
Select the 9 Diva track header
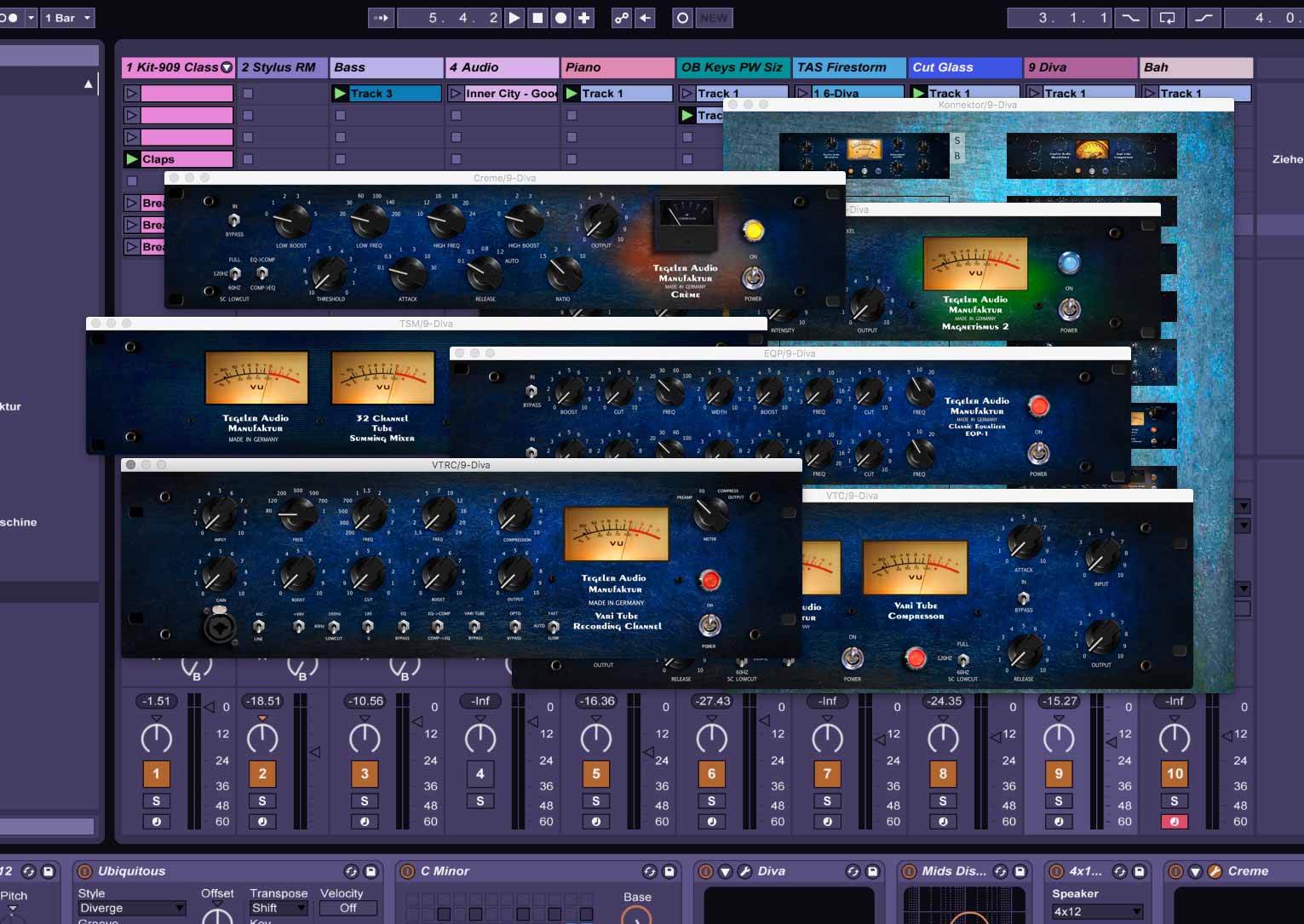pyautogui.click(x=1081, y=67)
